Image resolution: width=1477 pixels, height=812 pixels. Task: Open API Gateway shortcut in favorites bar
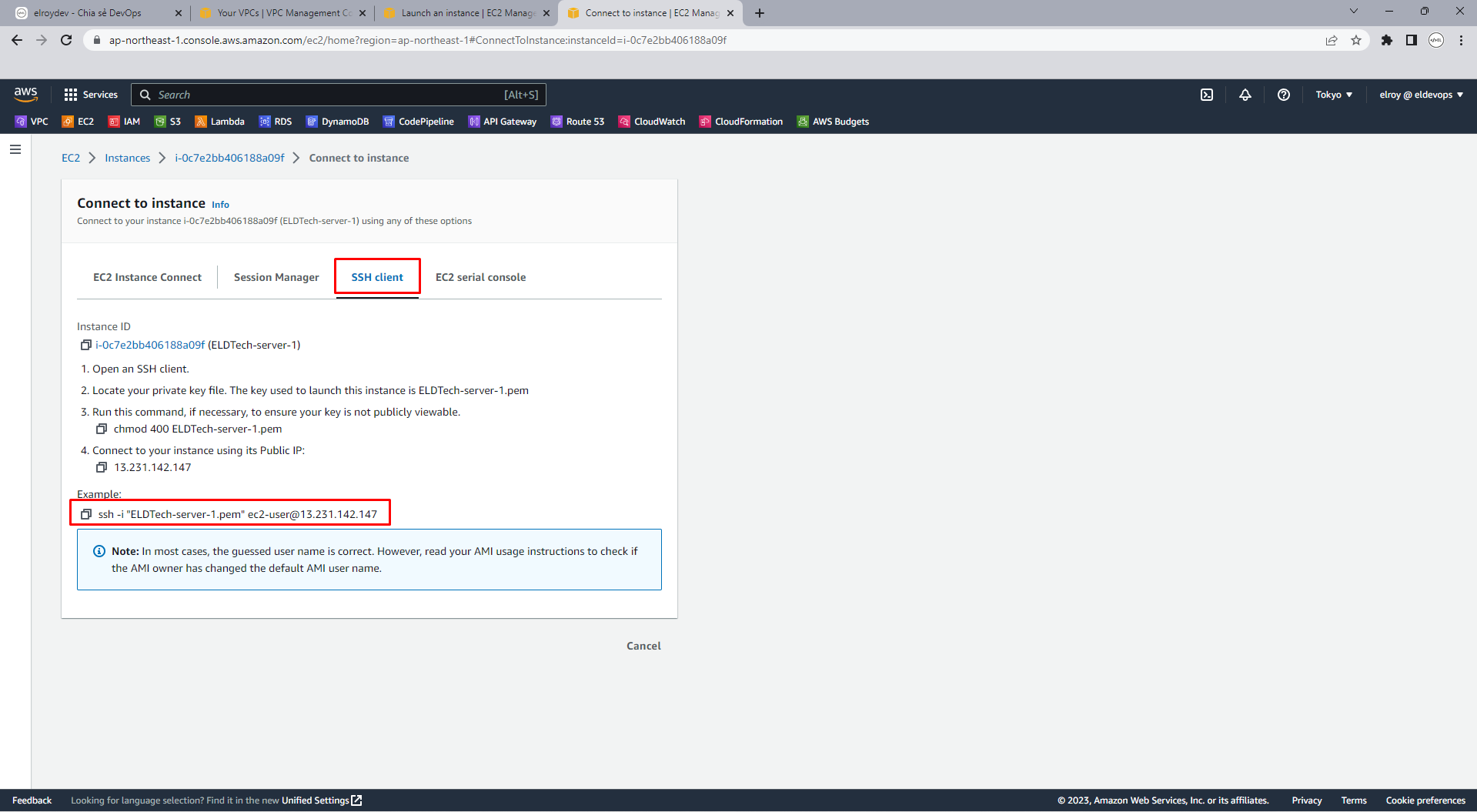[502, 122]
